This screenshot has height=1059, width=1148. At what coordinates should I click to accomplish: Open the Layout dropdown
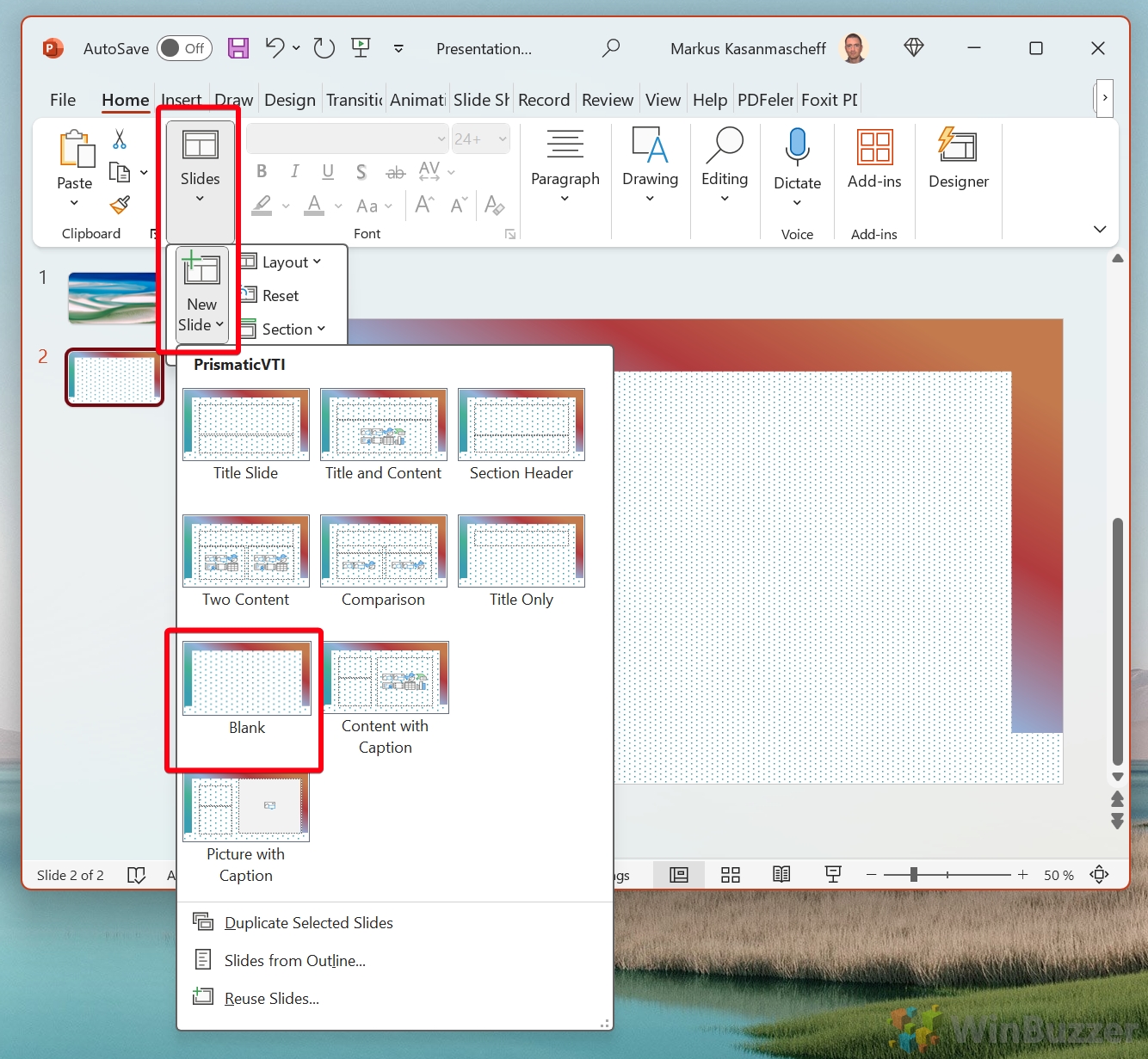click(x=292, y=262)
